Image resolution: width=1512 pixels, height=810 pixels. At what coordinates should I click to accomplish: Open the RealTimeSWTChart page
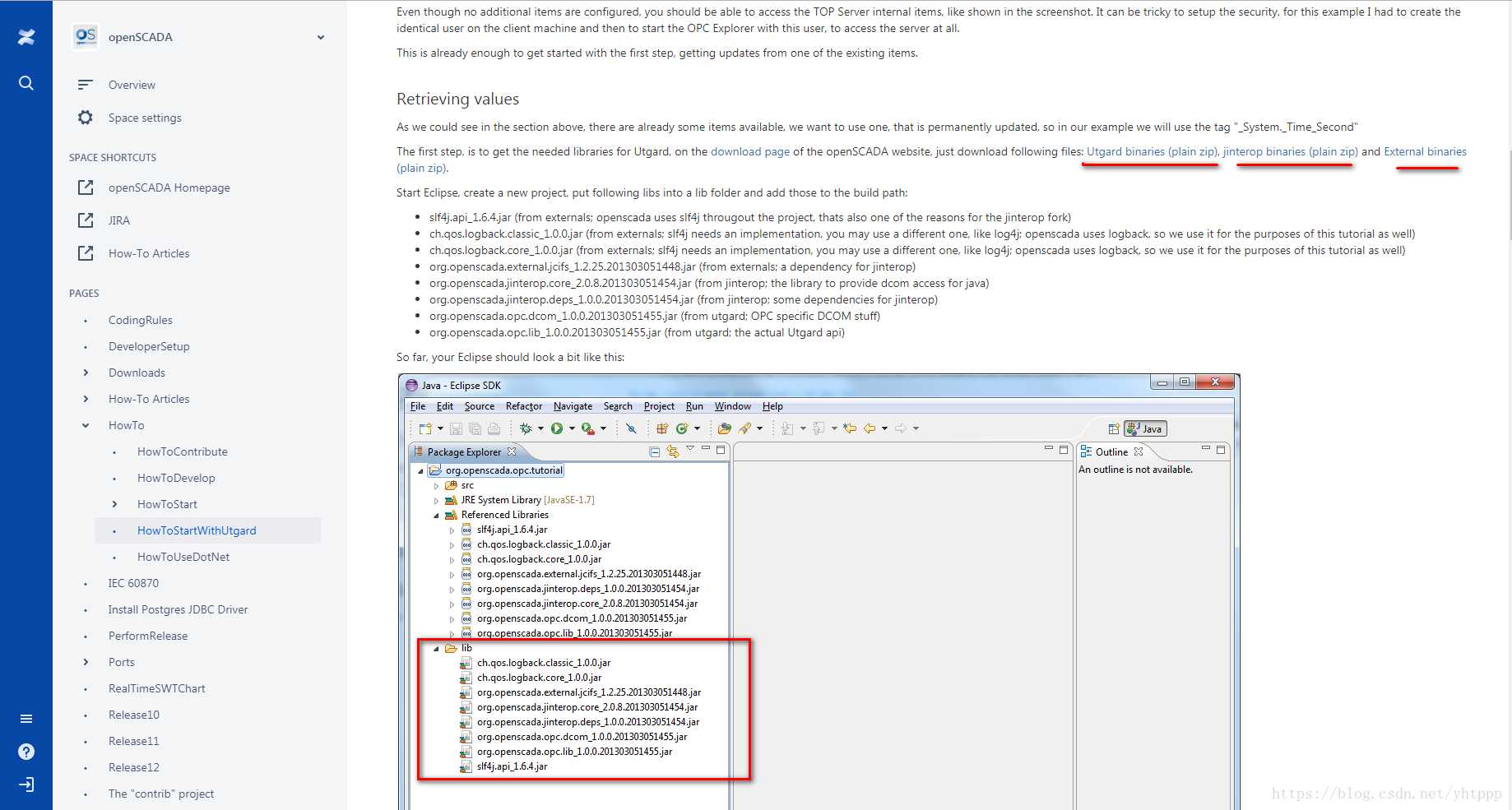(x=157, y=688)
